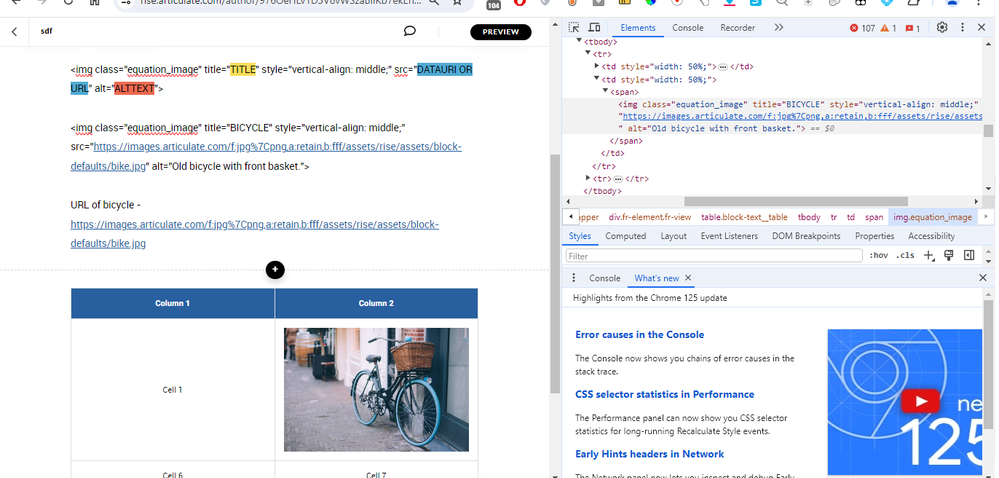The image size is (999, 478).
Task: Toggle the device toolbar icon
Action: 594,28
